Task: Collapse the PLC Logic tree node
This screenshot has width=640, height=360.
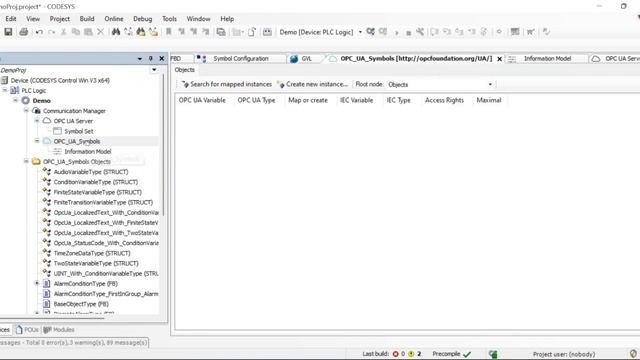Action: tap(5, 90)
